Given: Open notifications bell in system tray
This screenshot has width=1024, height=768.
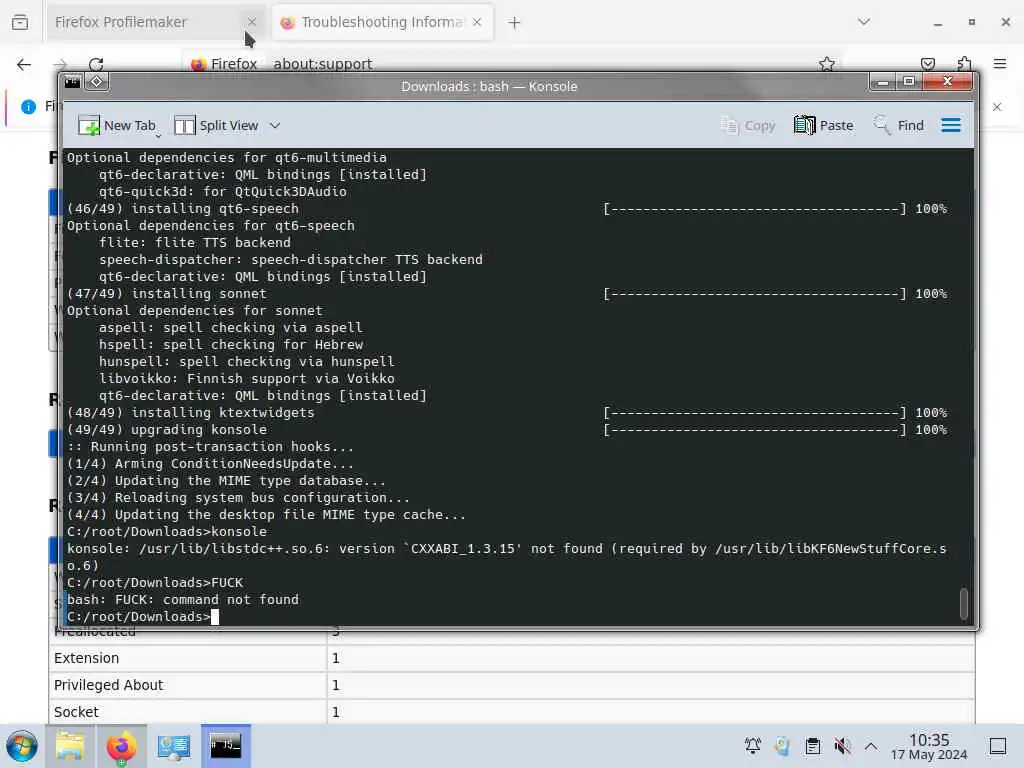Looking at the screenshot, I should click(753, 746).
